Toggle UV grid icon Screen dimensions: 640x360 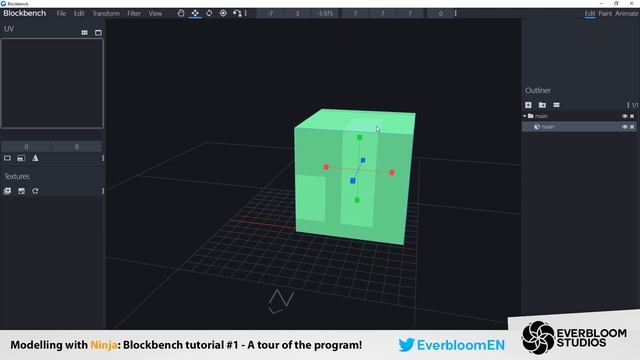click(x=84, y=33)
